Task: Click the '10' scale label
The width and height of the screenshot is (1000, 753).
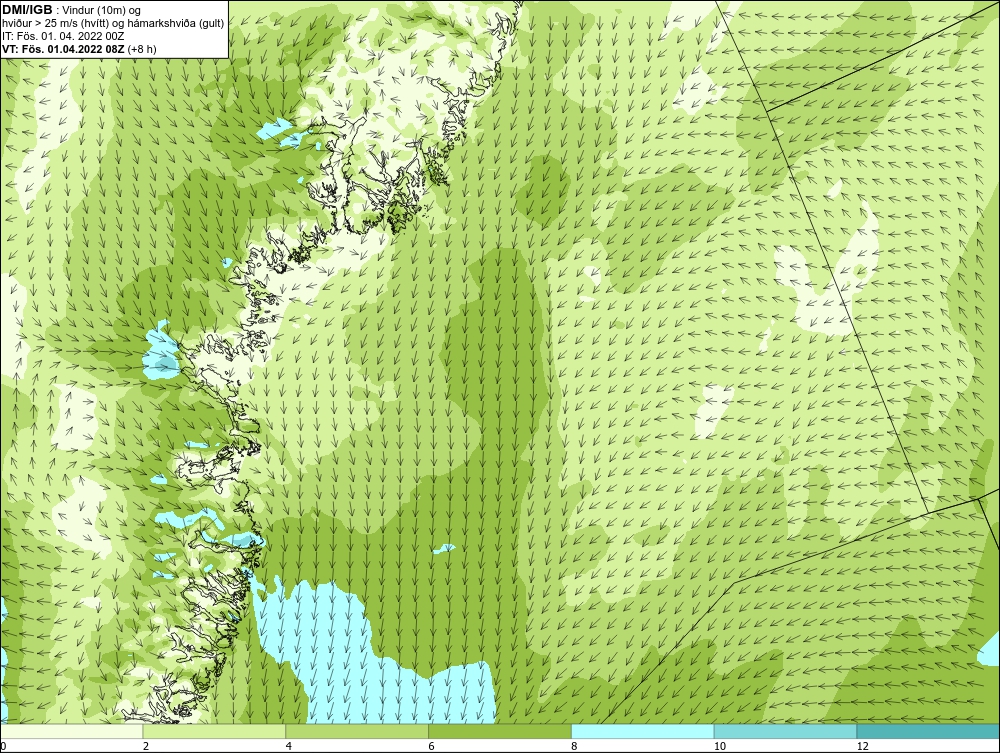Action: coord(719,746)
